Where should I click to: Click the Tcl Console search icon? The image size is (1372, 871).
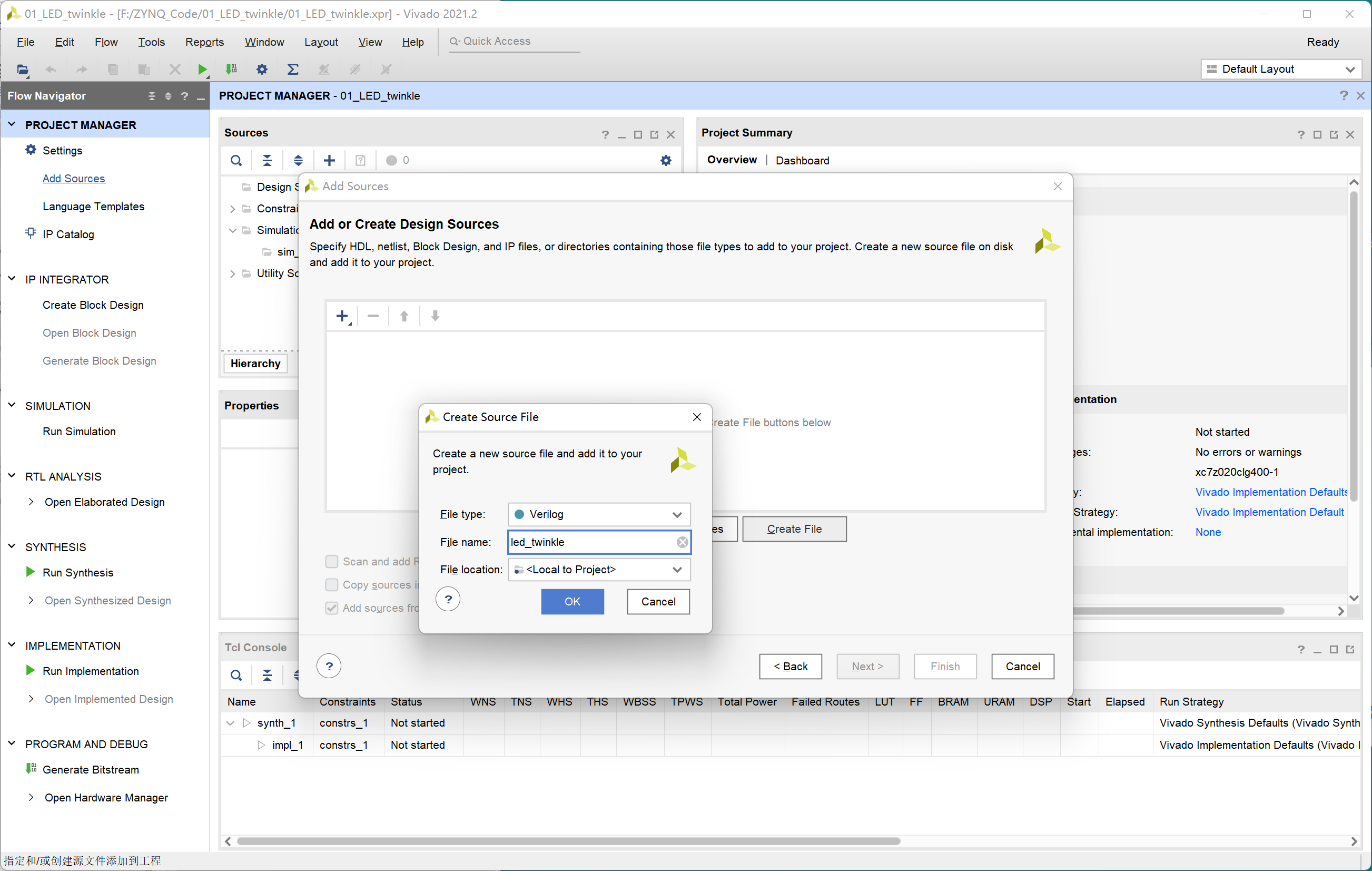(236, 675)
